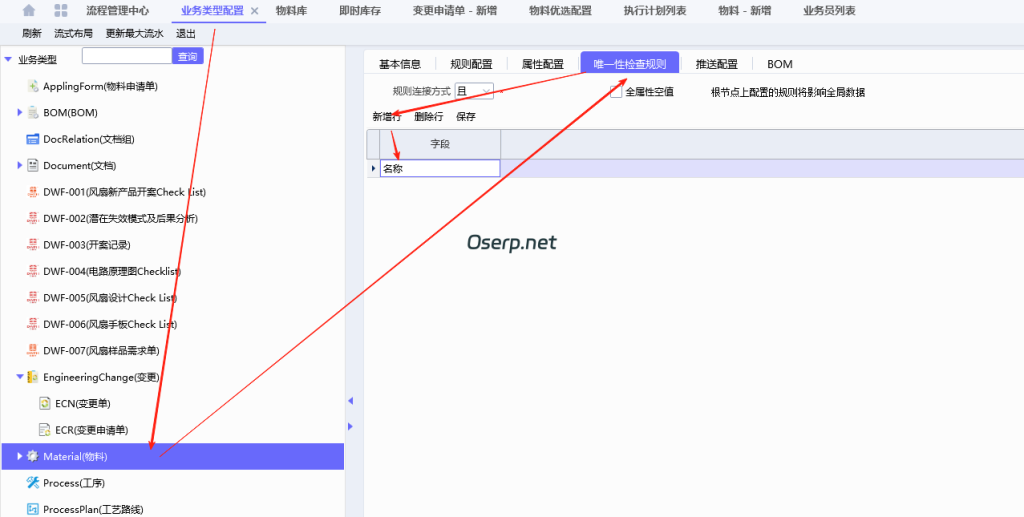Open the 流程管理中心 top tab

(118, 10)
